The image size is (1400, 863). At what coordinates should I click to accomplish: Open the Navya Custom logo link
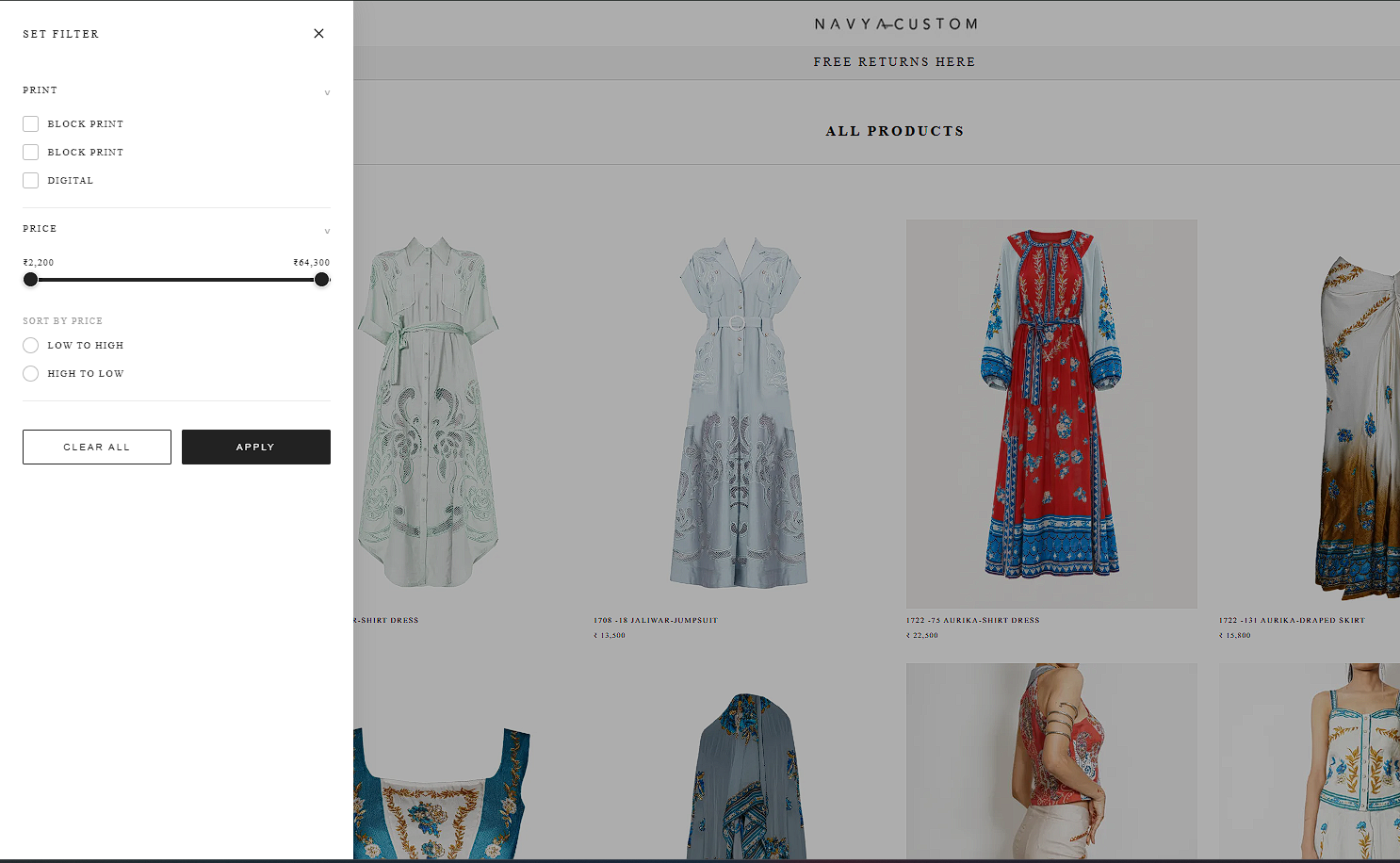tap(895, 24)
